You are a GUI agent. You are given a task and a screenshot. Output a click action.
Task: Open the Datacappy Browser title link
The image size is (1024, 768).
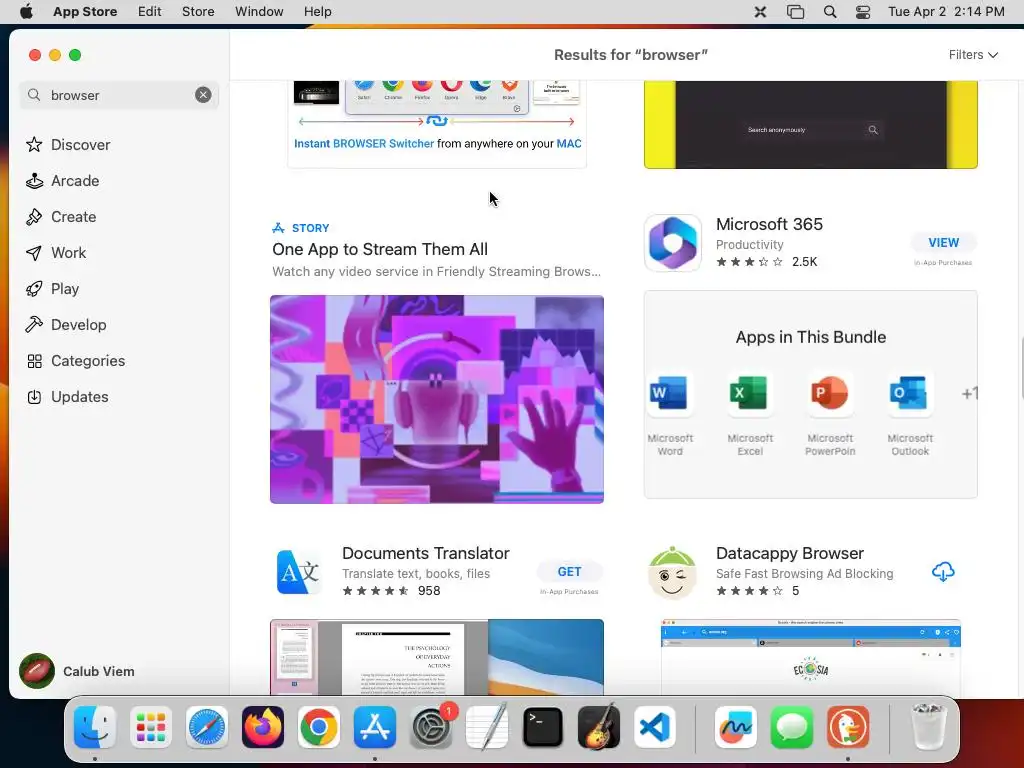(x=790, y=553)
